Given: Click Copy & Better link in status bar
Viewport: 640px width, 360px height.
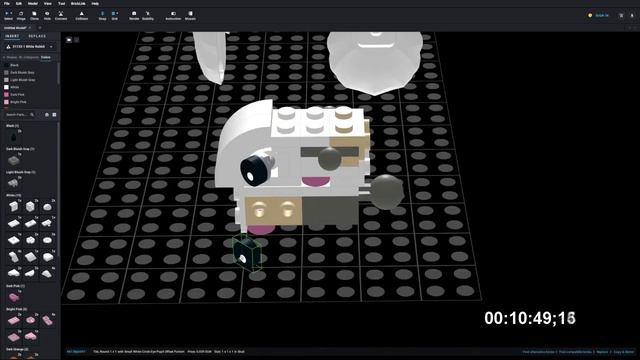Looking at the screenshot, I should pyautogui.click(x=624, y=351).
